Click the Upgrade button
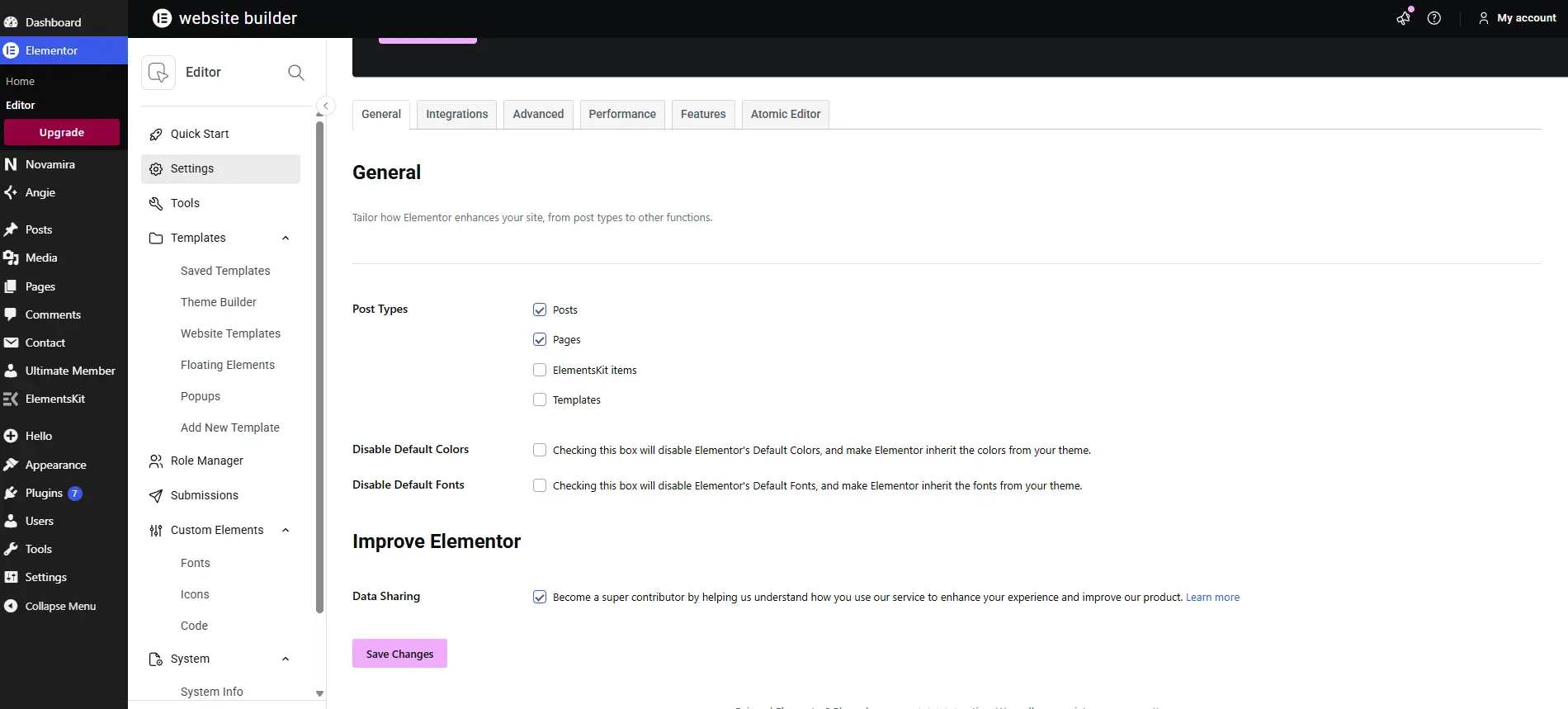The height and width of the screenshot is (709, 1568). click(x=62, y=132)
